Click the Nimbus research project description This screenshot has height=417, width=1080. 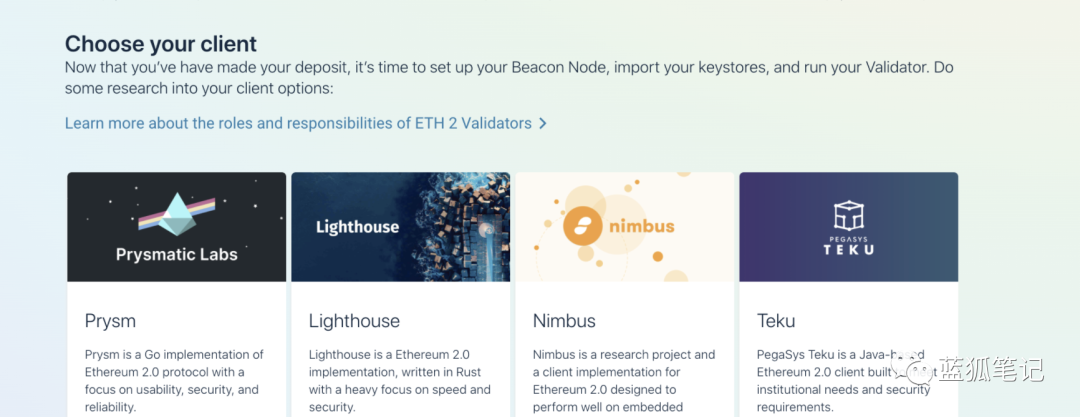(x=624, y=381)
